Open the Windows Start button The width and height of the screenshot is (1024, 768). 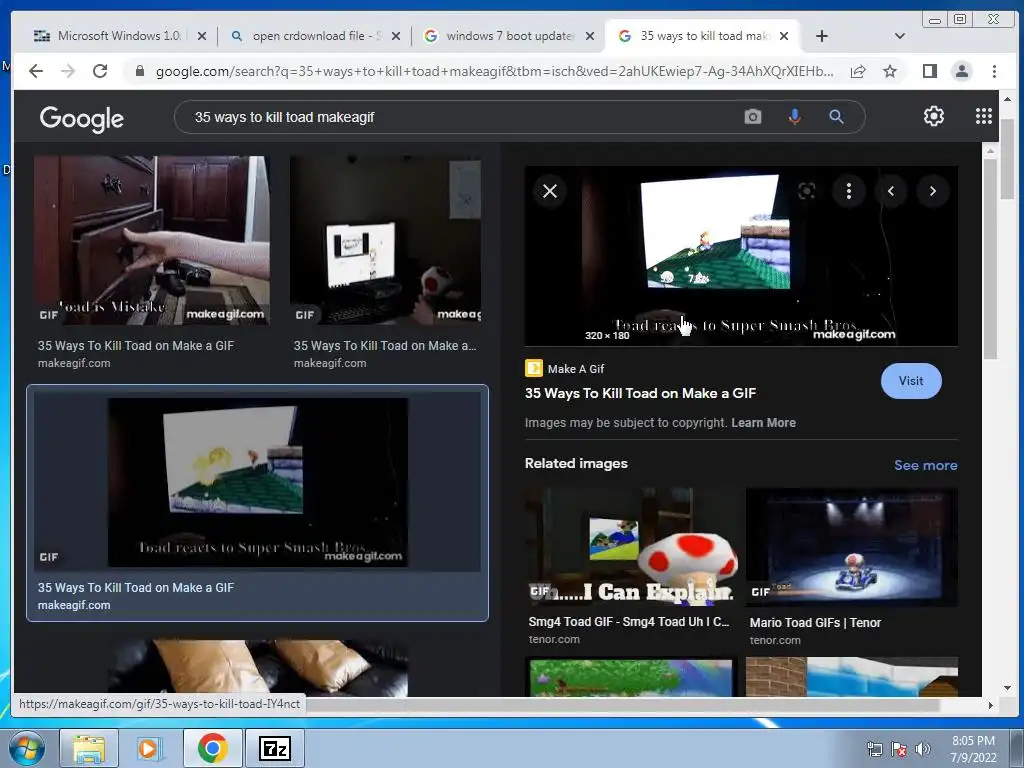click(x=27, y=748)
